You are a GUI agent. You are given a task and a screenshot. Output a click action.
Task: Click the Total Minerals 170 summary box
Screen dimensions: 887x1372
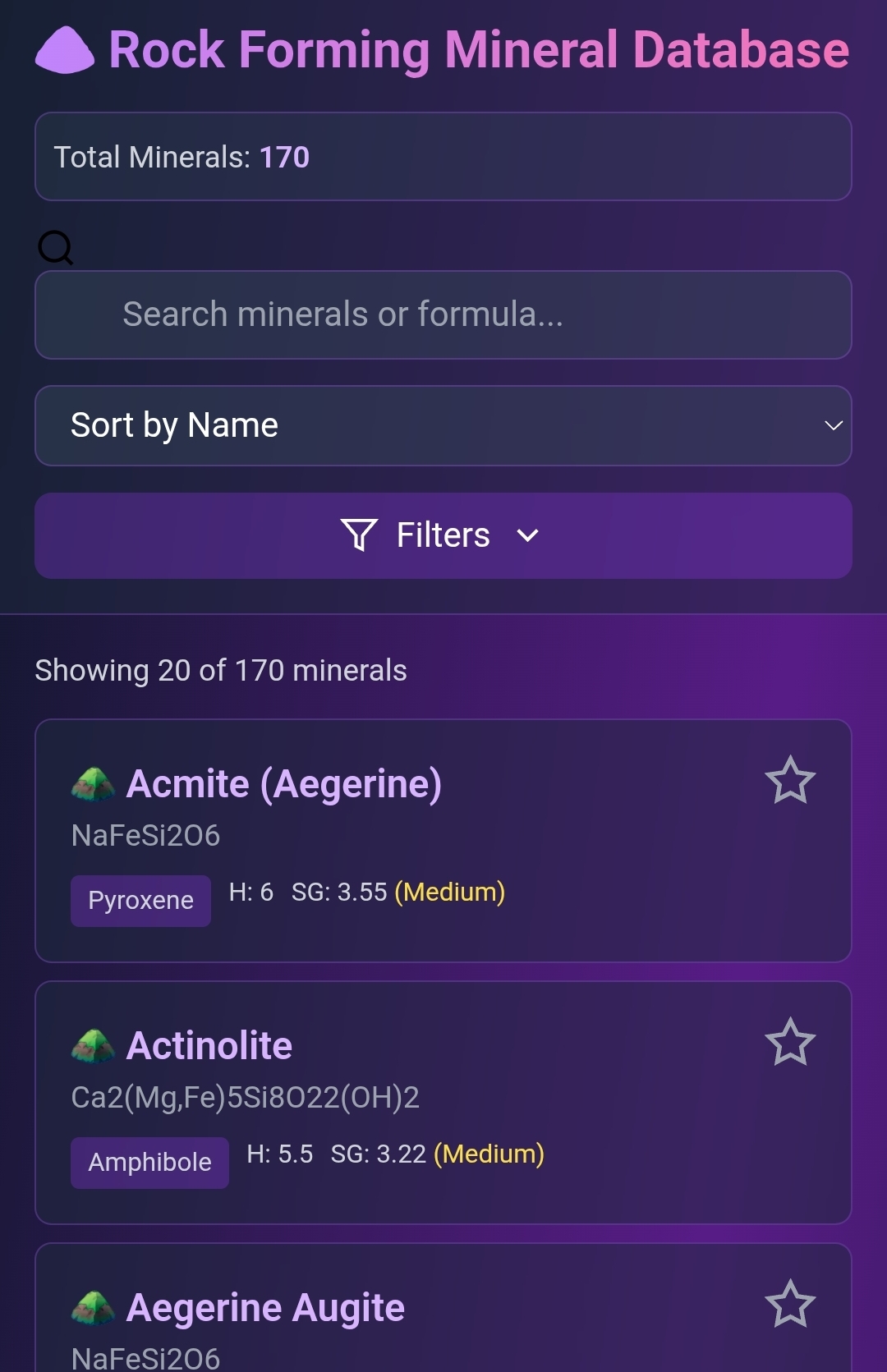point(443,157)
